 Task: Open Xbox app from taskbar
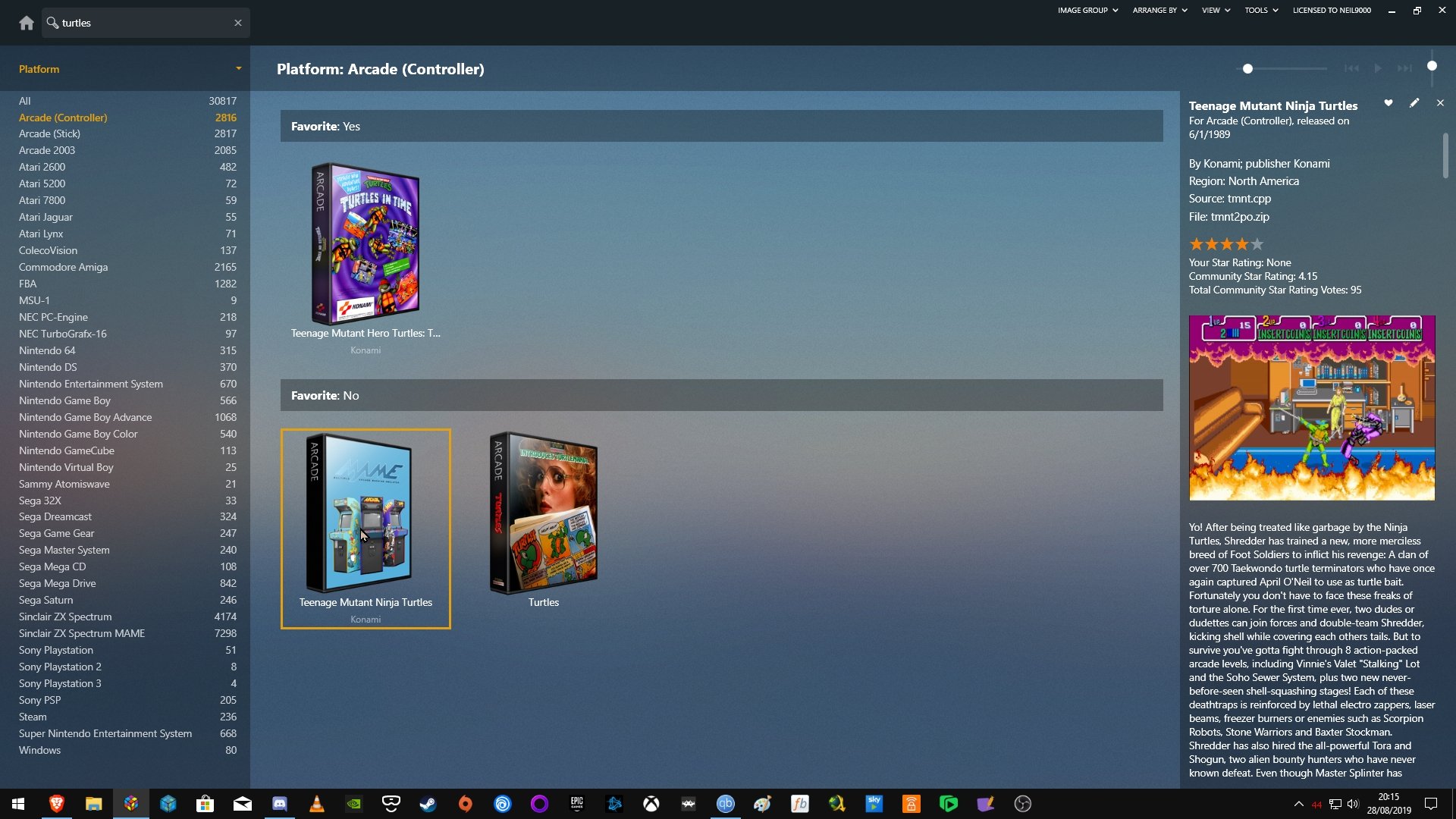[x=651, y=804]
